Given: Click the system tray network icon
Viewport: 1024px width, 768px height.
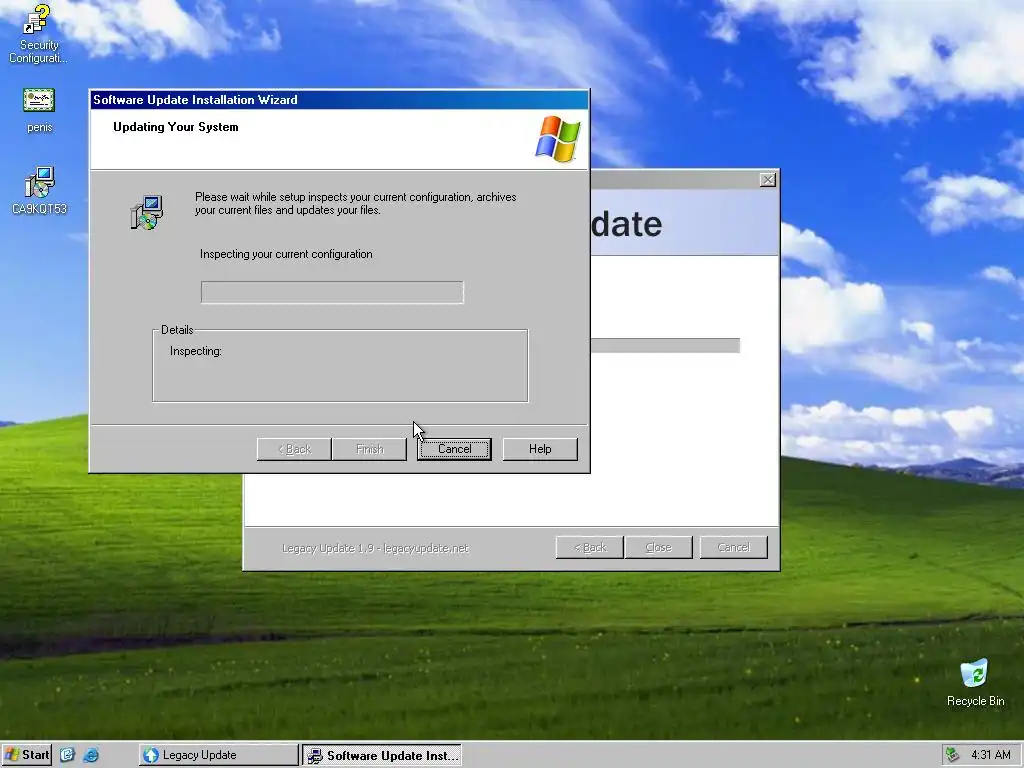Looking at the screenshot, I should [953, 755].
